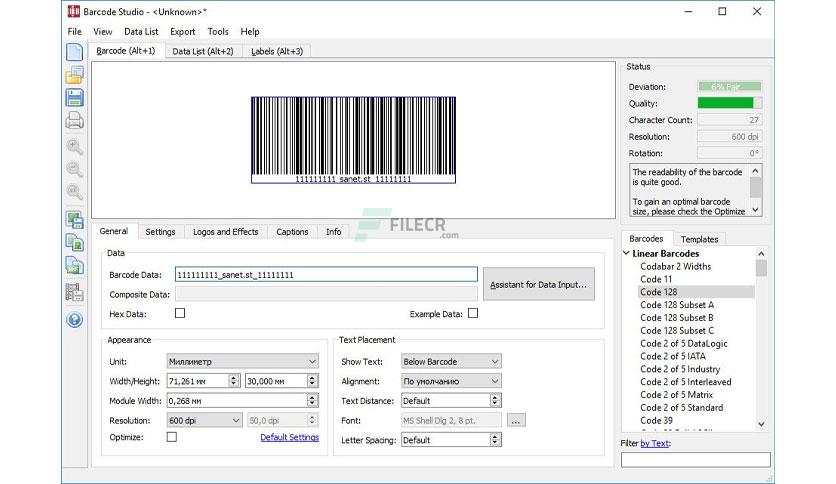This screenshot has width=836, height=484.
Task: Open the Info tab
Action: pos(333,232)
